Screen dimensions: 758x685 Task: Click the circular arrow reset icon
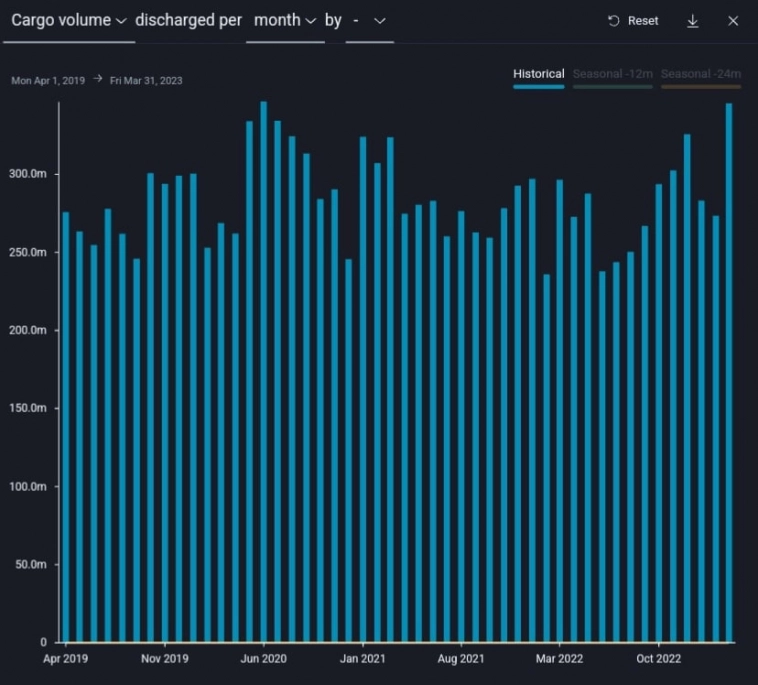tap(614, 21)
